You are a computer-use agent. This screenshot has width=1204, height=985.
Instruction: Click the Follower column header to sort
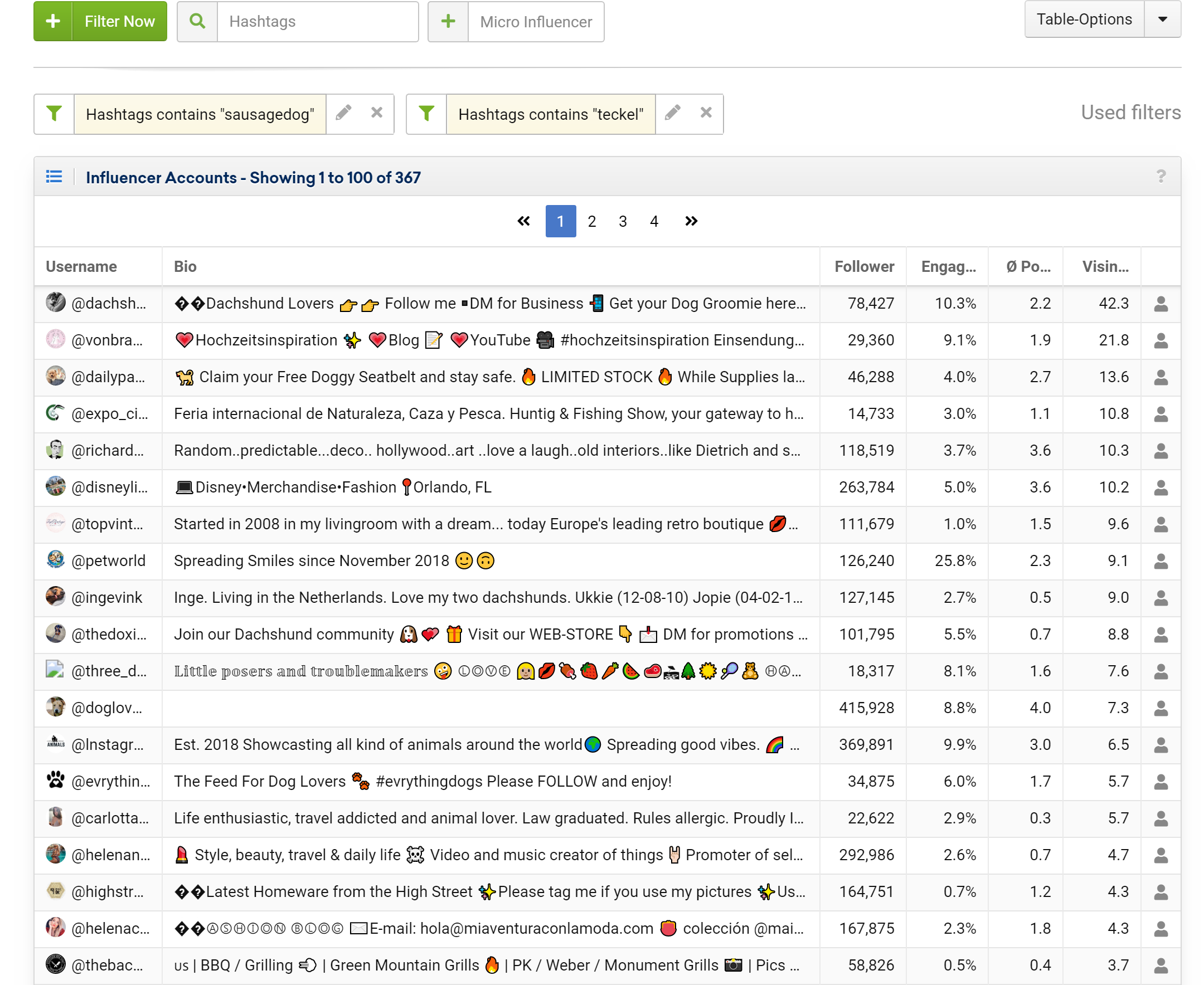pyautogui.click(x=862, y=266)
